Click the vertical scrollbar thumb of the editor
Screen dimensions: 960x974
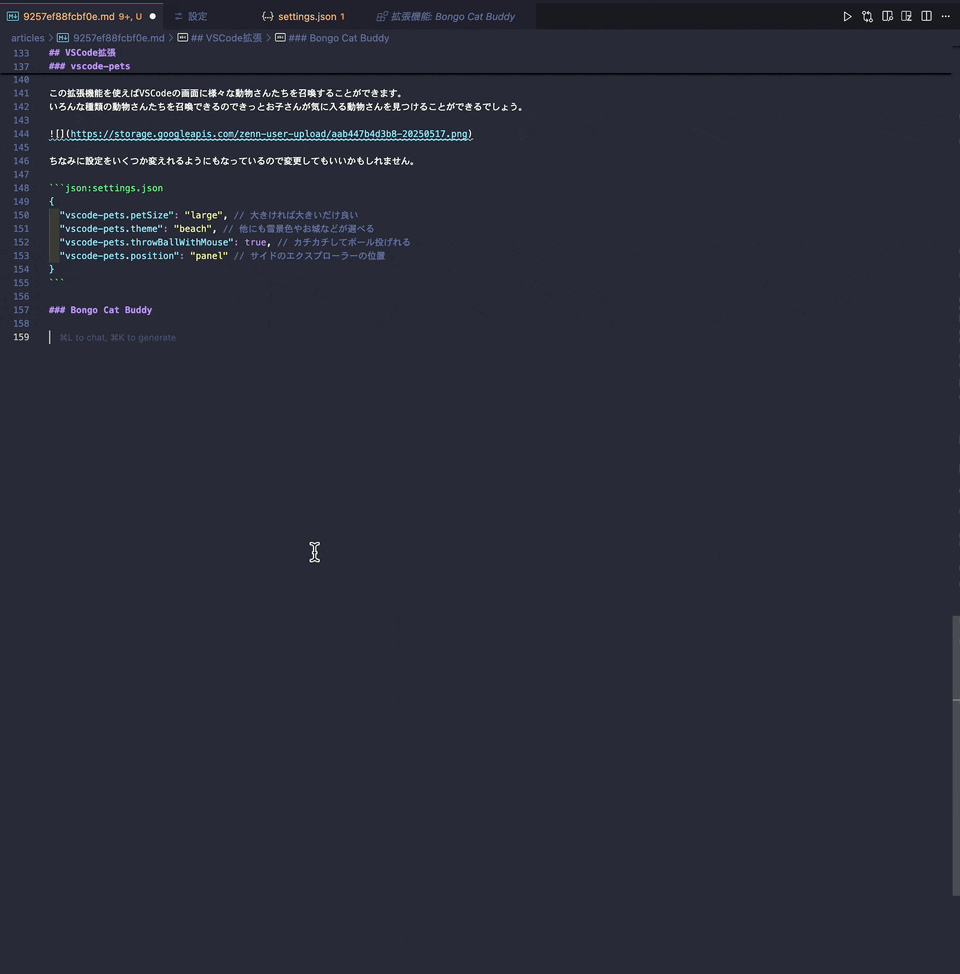956,755
